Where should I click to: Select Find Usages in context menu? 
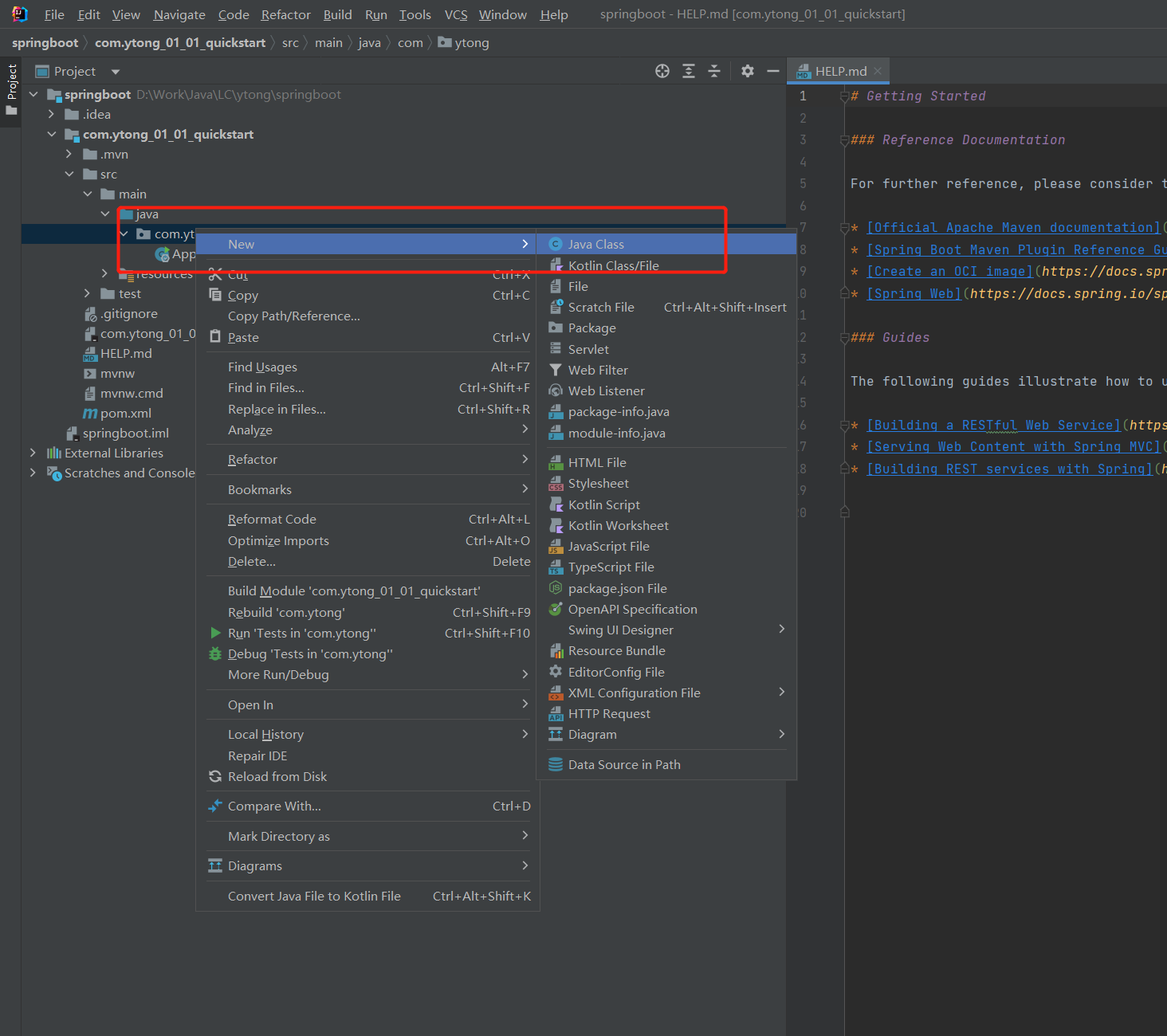(367, 367)
